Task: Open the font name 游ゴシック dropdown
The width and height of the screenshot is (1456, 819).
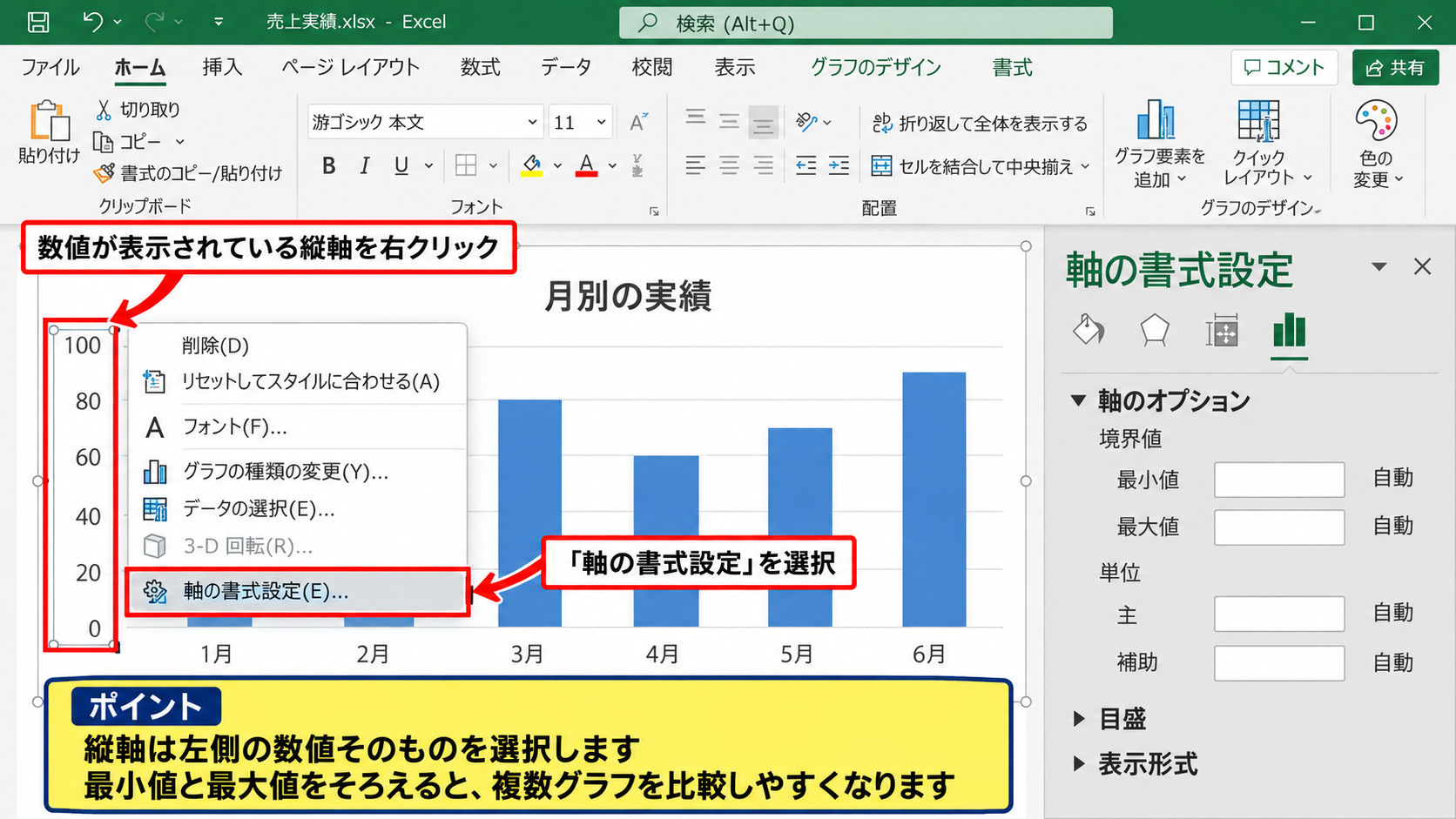Action: (x=532, y=123)
